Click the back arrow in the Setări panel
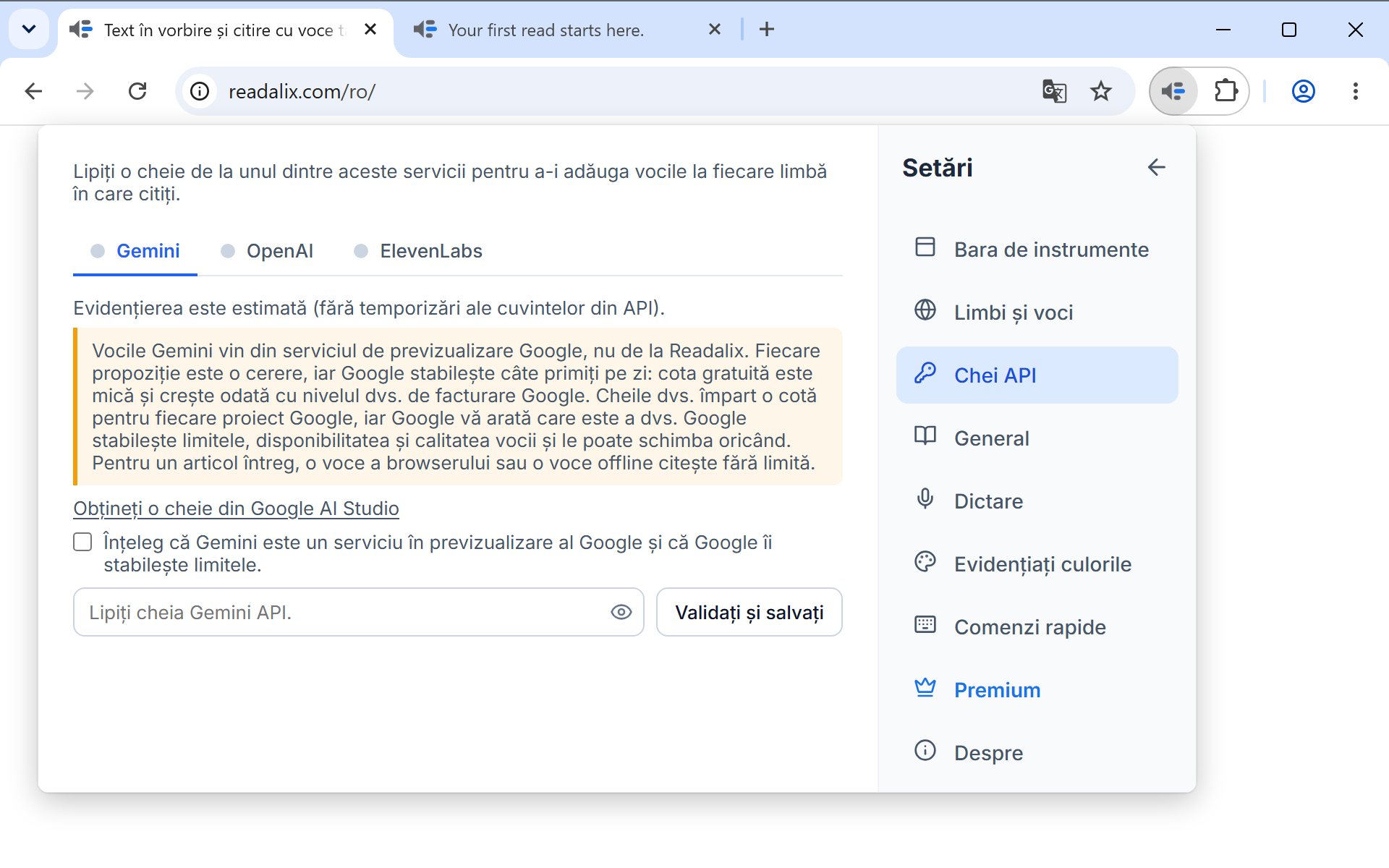 tap(1156, 167)
